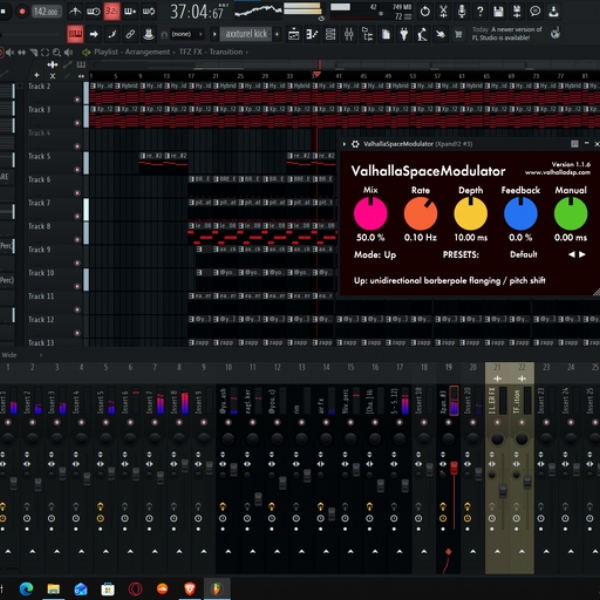Open the plugin picker plug icon
This screenshot has height=600, width=600.
coord(404,34)
